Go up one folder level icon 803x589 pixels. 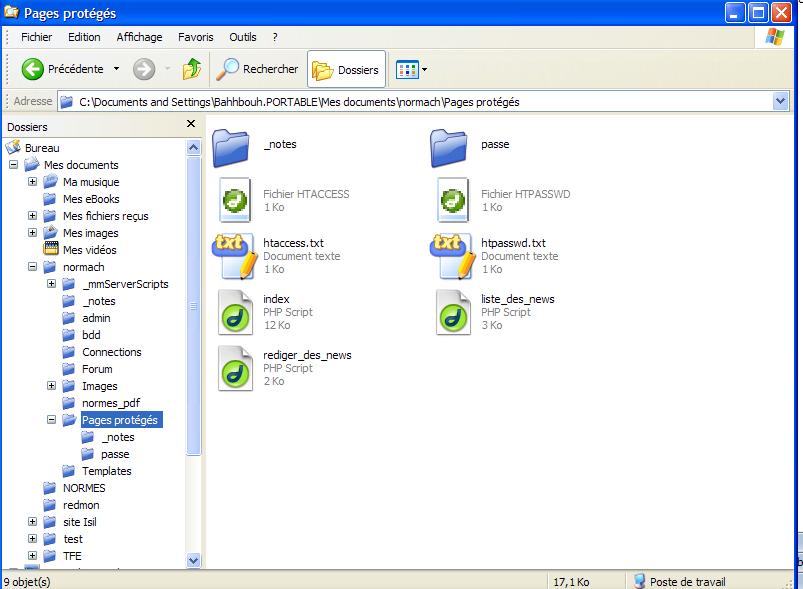pos(192,69)
